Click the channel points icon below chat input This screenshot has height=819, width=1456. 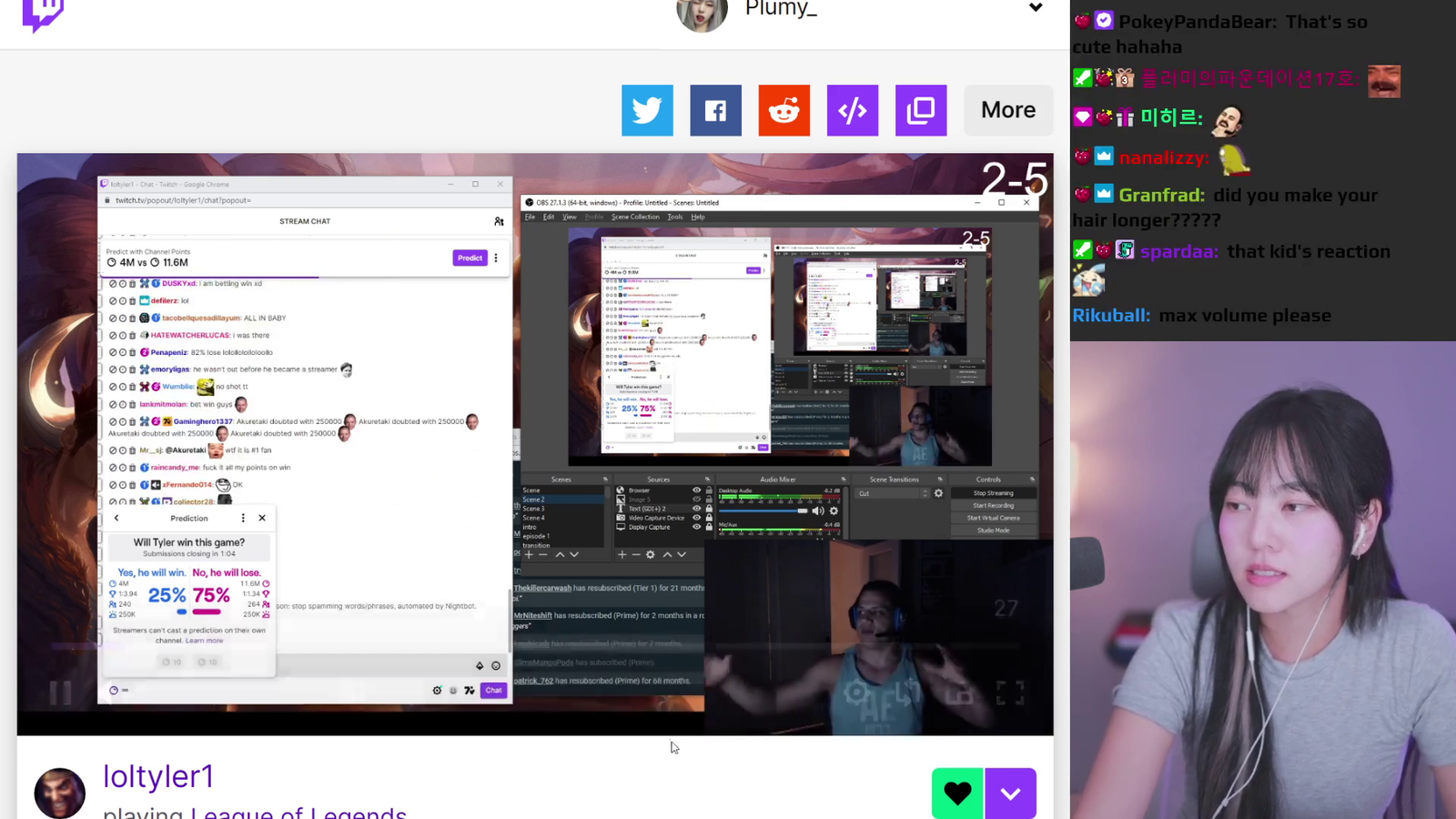pyautogui.click(x=114, y=691)
